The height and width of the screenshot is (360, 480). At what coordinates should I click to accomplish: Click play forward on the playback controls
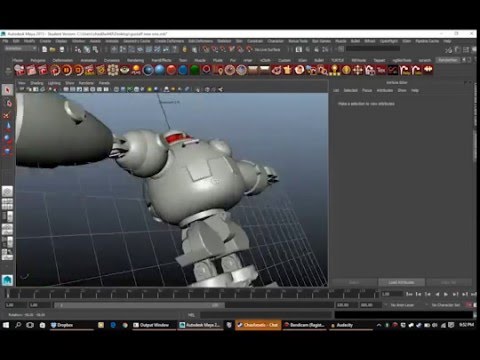click(446, 294)
